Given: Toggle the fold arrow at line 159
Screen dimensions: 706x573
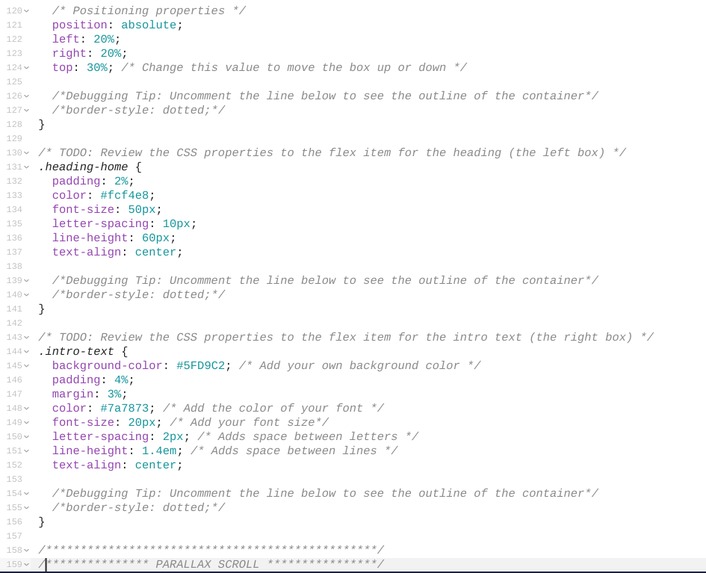Looking at the screenshot, I should point(27,564).
